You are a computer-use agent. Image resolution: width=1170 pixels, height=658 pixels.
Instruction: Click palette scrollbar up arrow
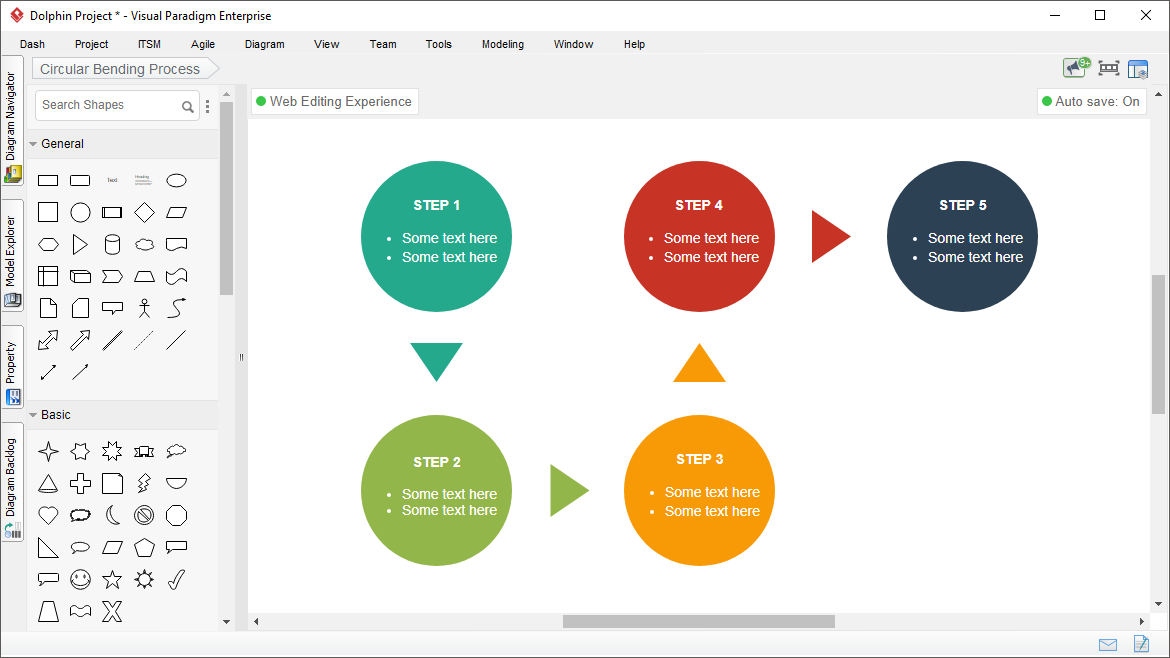(x=227, y=95)
